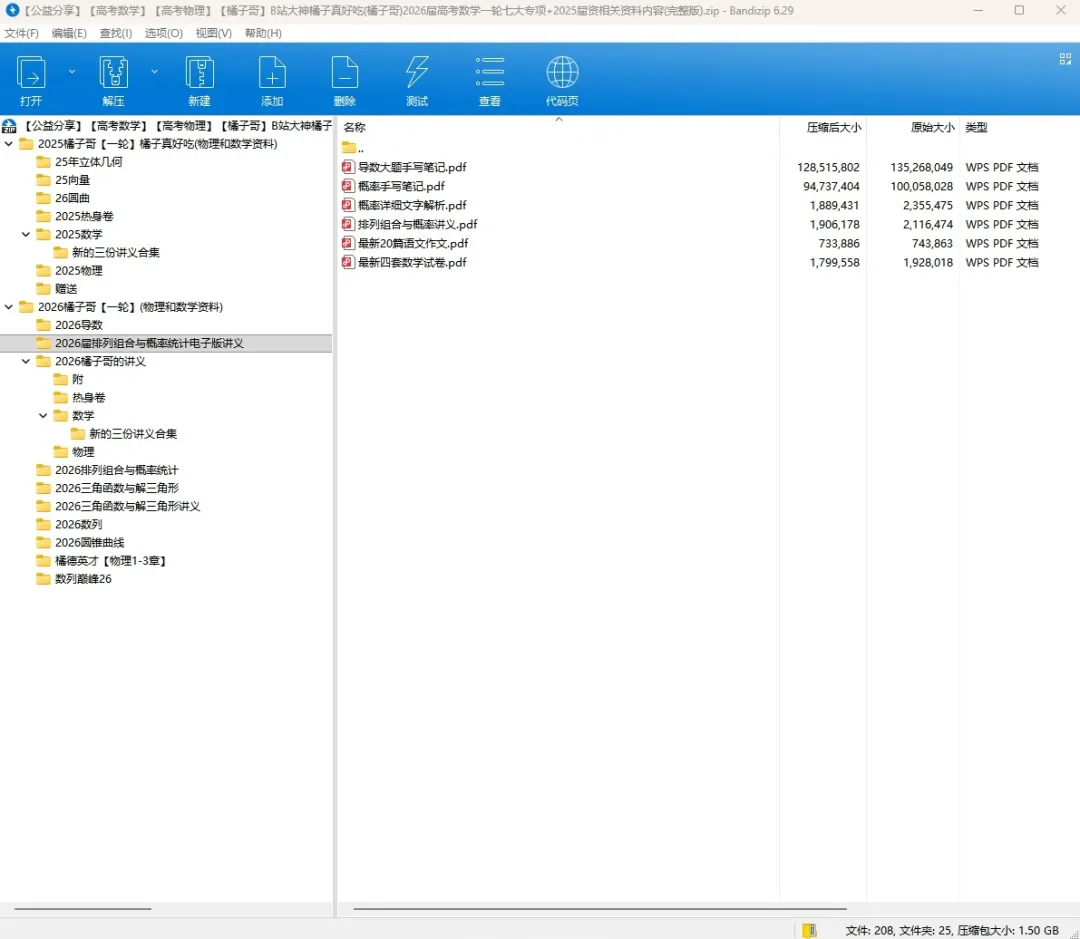Click the Test (测试) lightning icon
Viewport: 1080px width, 939px height.
pos(417,72)
